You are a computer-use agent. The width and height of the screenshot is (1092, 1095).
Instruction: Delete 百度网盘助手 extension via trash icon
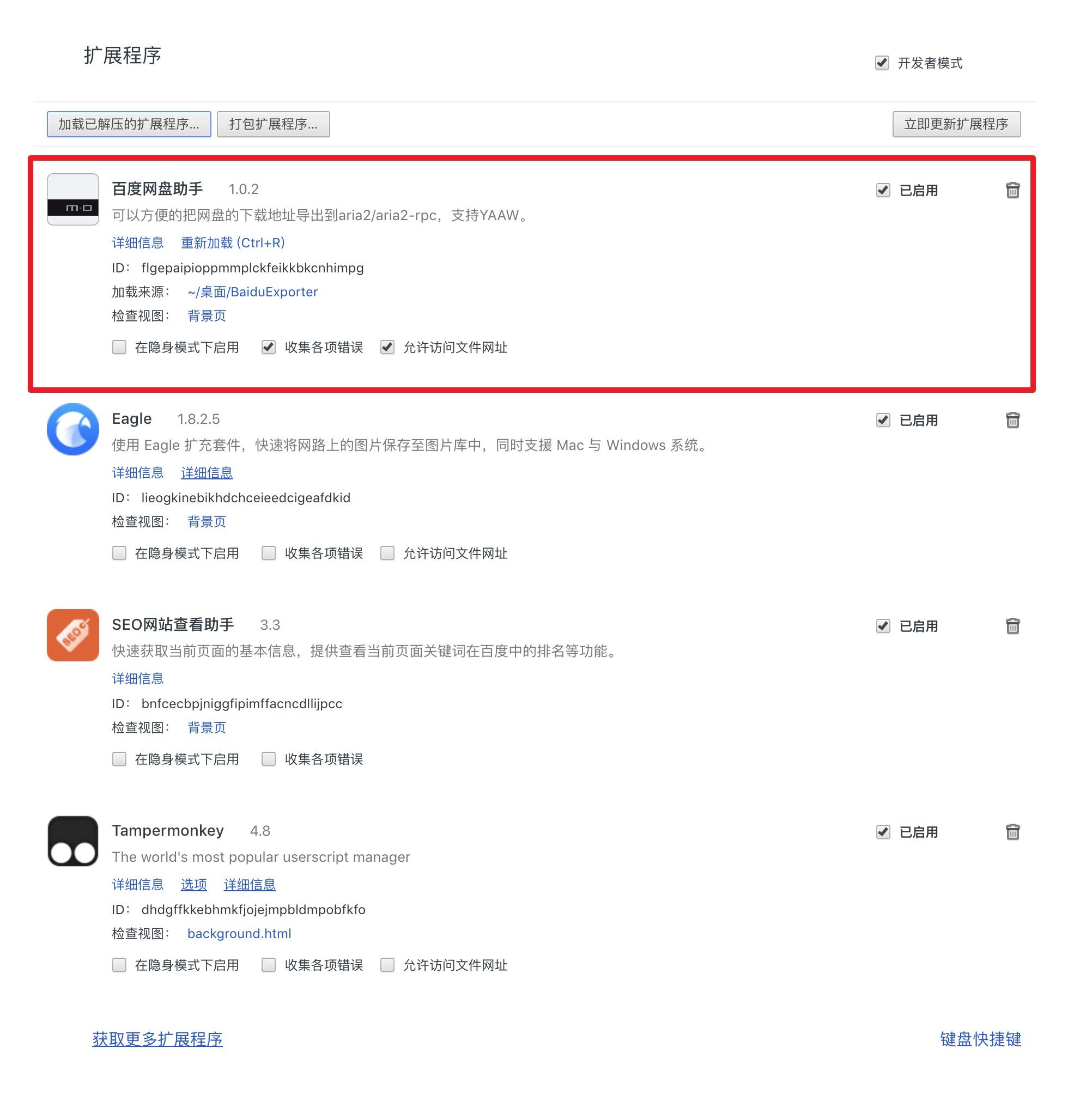pyautogui.click(x=1012, y=190)
